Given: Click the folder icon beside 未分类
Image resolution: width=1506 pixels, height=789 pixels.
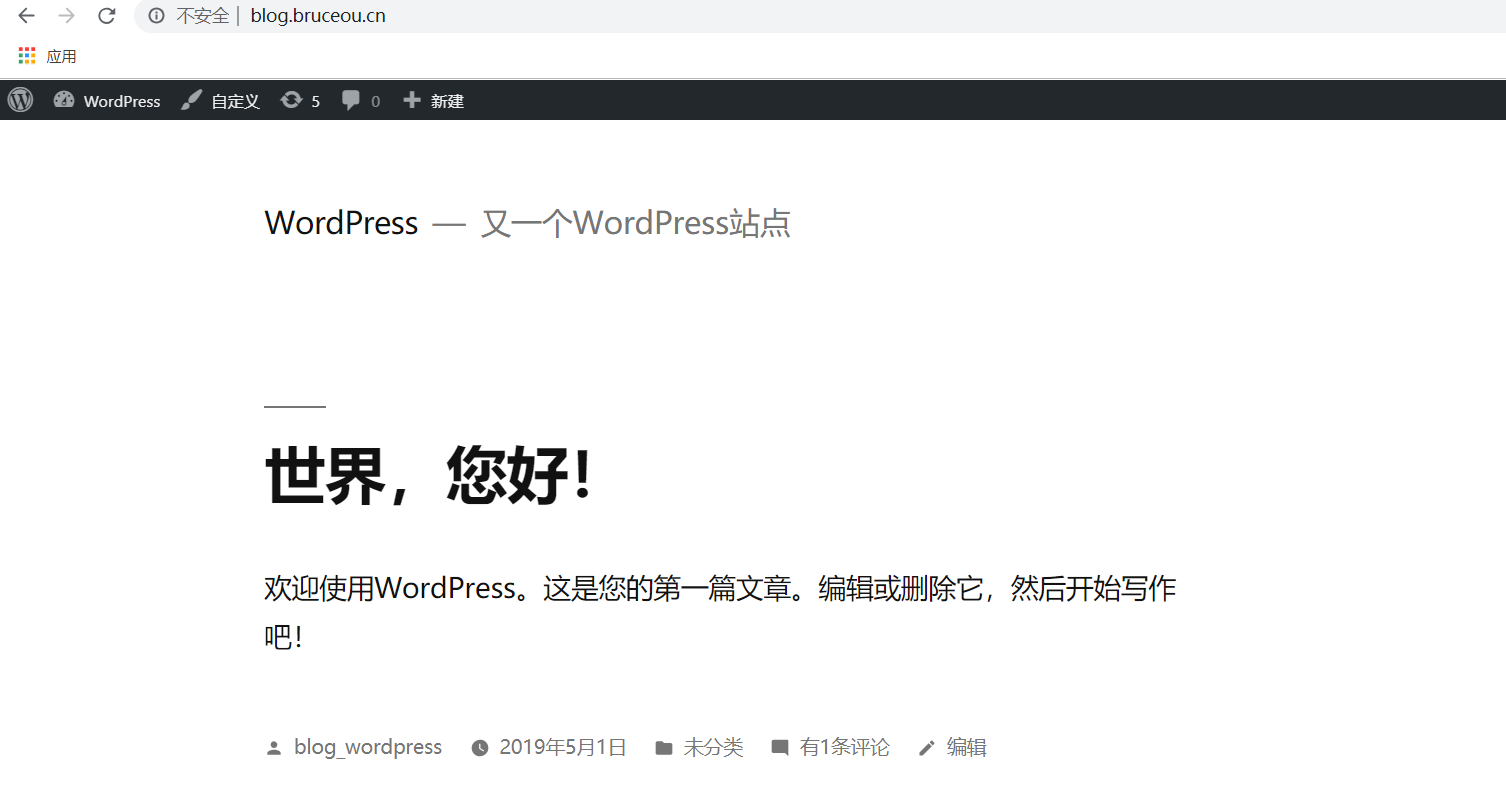Looking at the screenshot, I should click(x=664, y=747).
